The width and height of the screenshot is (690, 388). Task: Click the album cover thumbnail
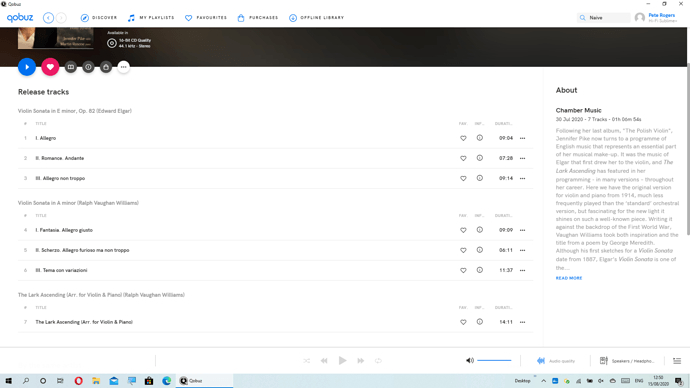(55, 38)
